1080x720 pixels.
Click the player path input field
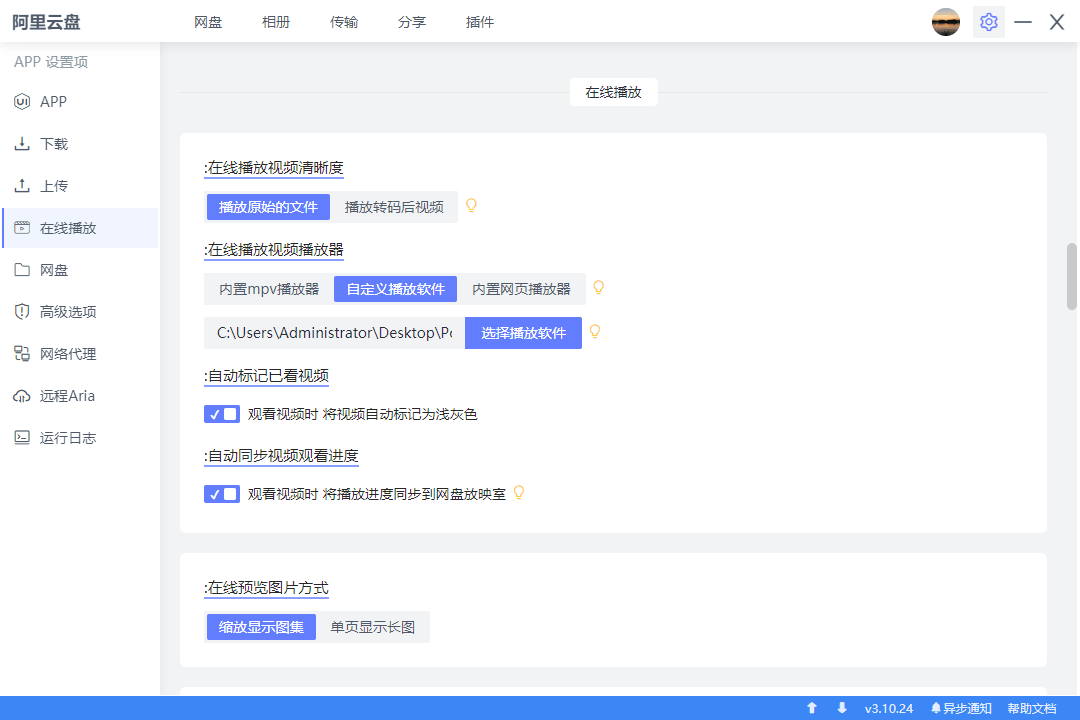[x=333, y=332]
